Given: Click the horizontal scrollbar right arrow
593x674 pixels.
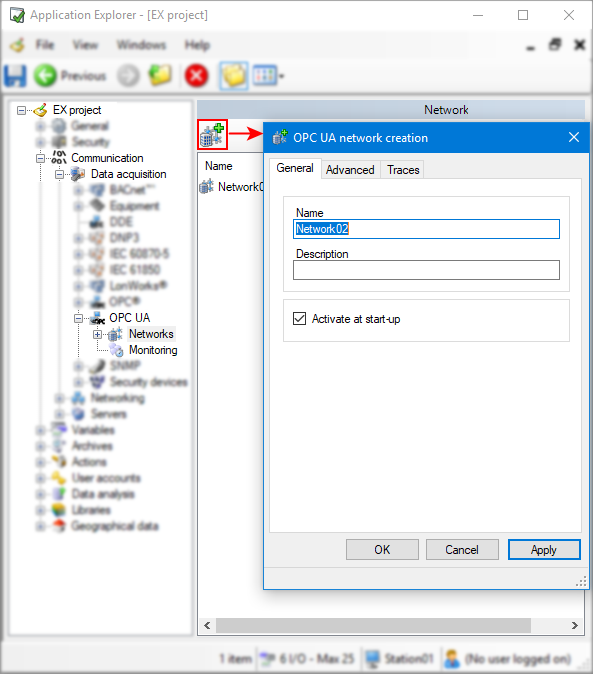Looking at the screenshot, I should pyautogui.click(x=575, y=625).
